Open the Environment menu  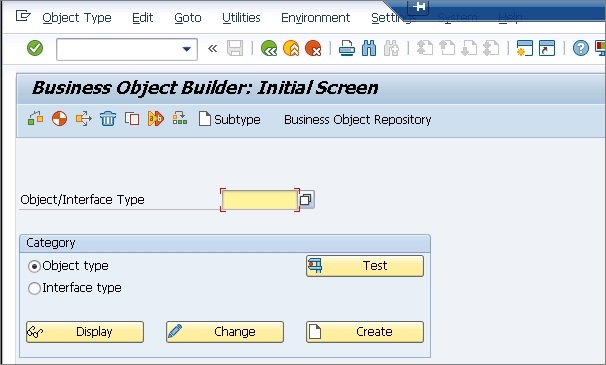[315, 18]
